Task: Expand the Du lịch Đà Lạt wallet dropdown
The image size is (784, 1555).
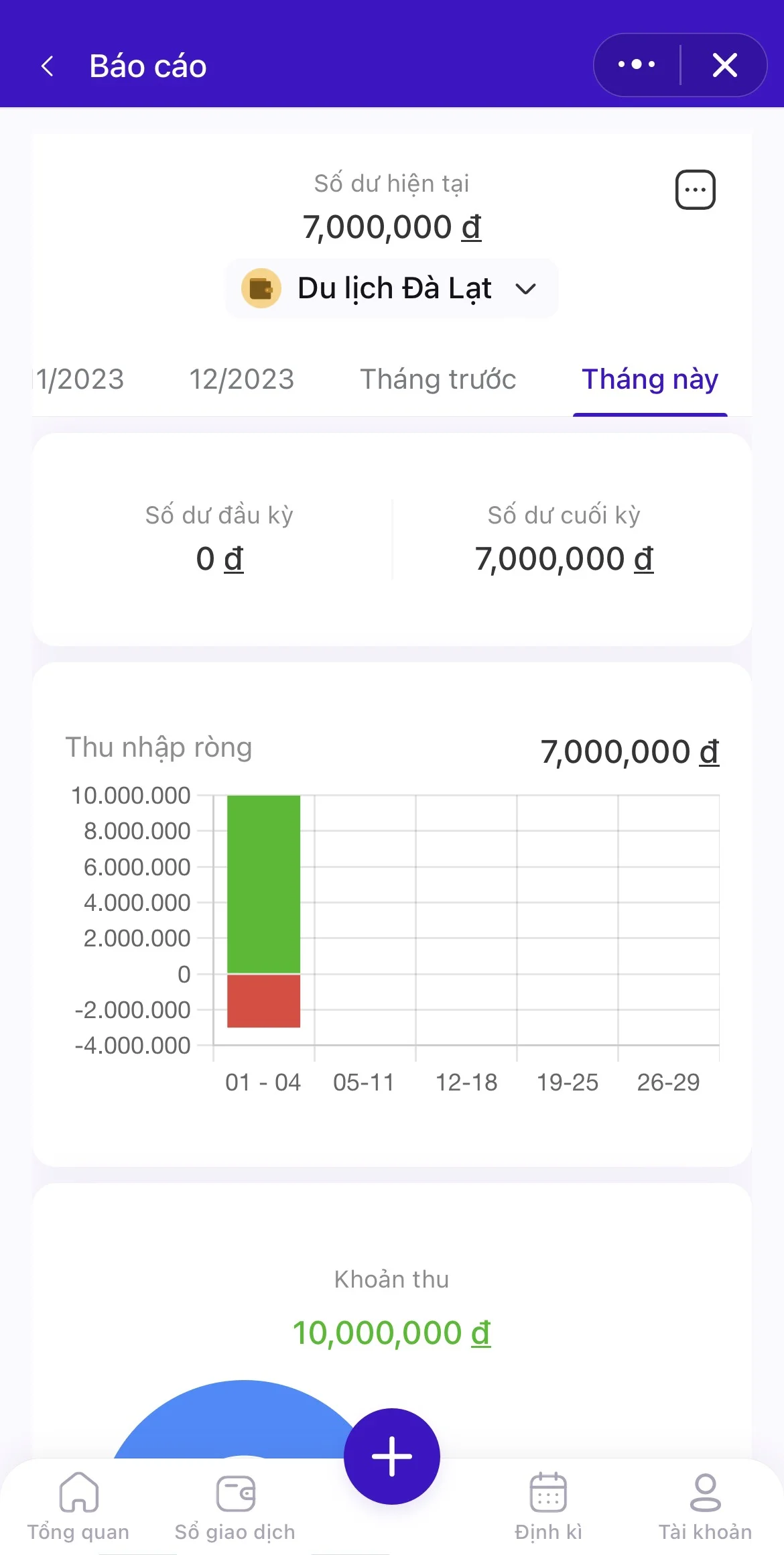Action: point(525,290)
